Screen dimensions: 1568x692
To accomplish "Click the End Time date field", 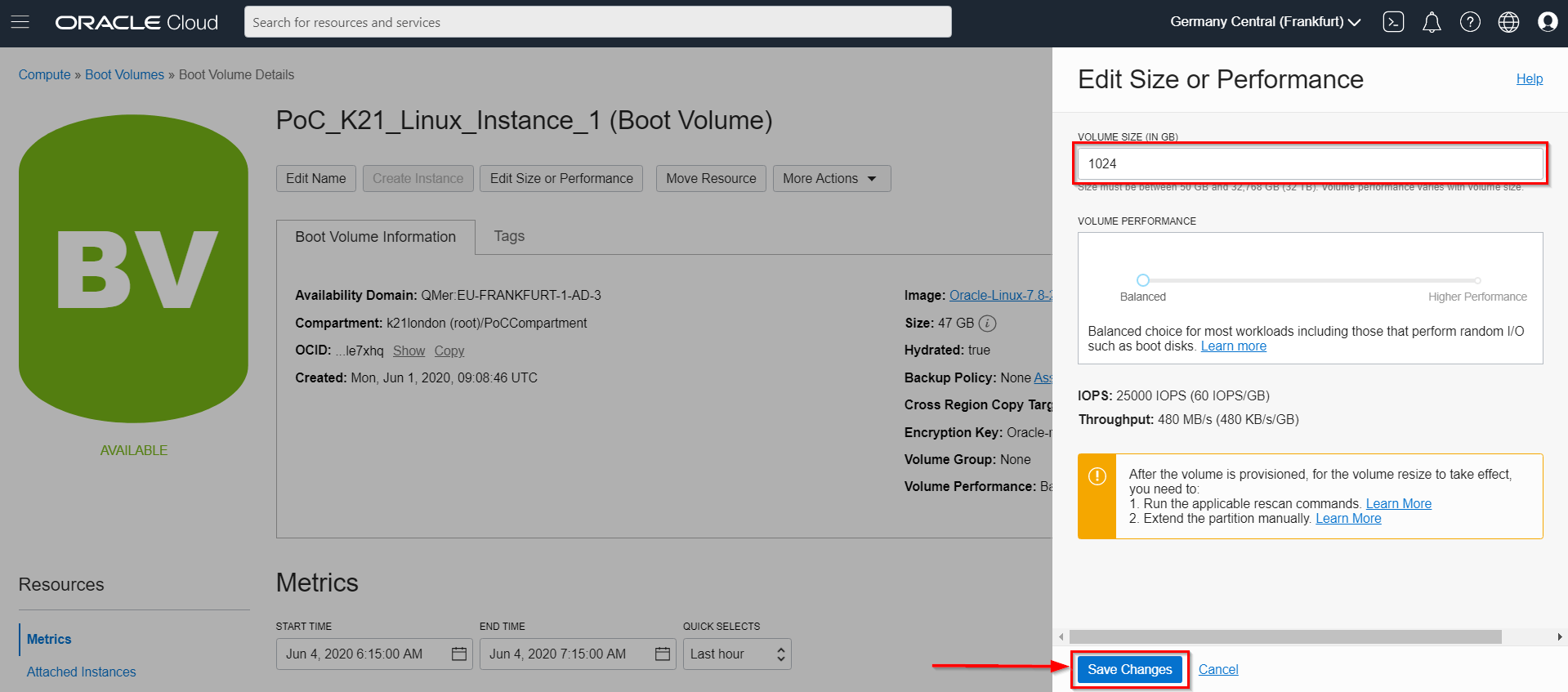I will (x=578, y=654).
